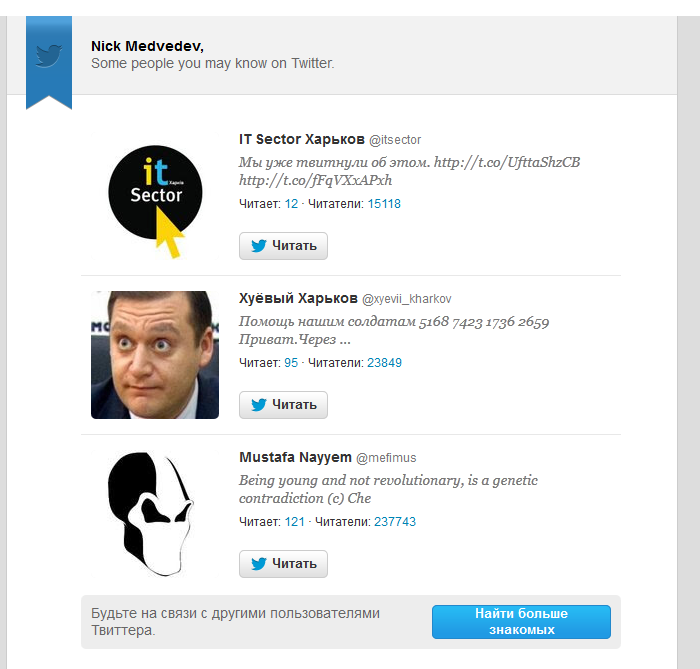Click the following count 95 link

pos(291,363)
